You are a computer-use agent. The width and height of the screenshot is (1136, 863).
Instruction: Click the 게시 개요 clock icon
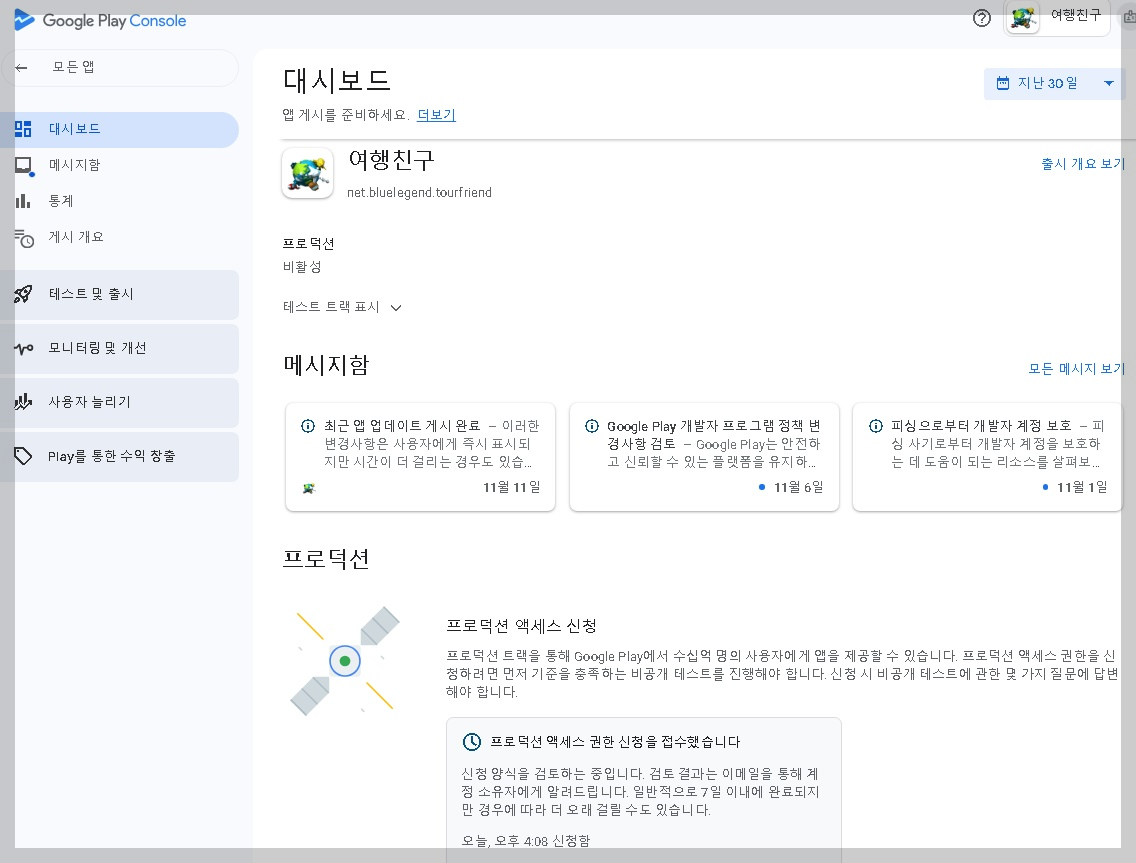click(x=24, y=238)
